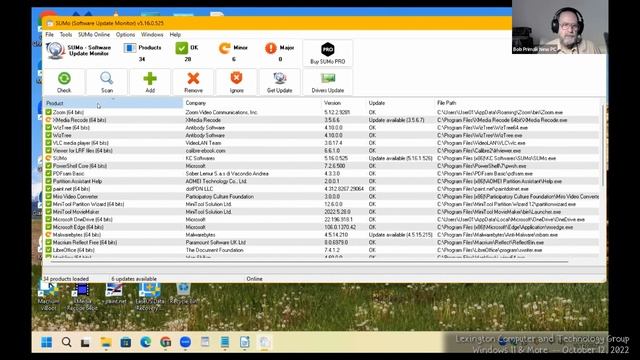Click the green check icon beside Zoom row
640x360 pixels.
point(49,112)
